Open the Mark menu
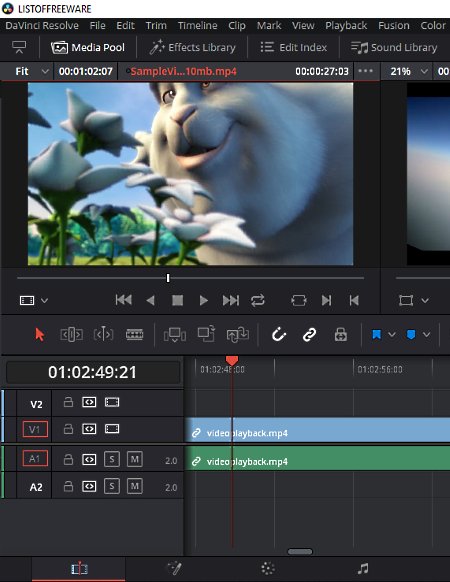 coord(269,26)
